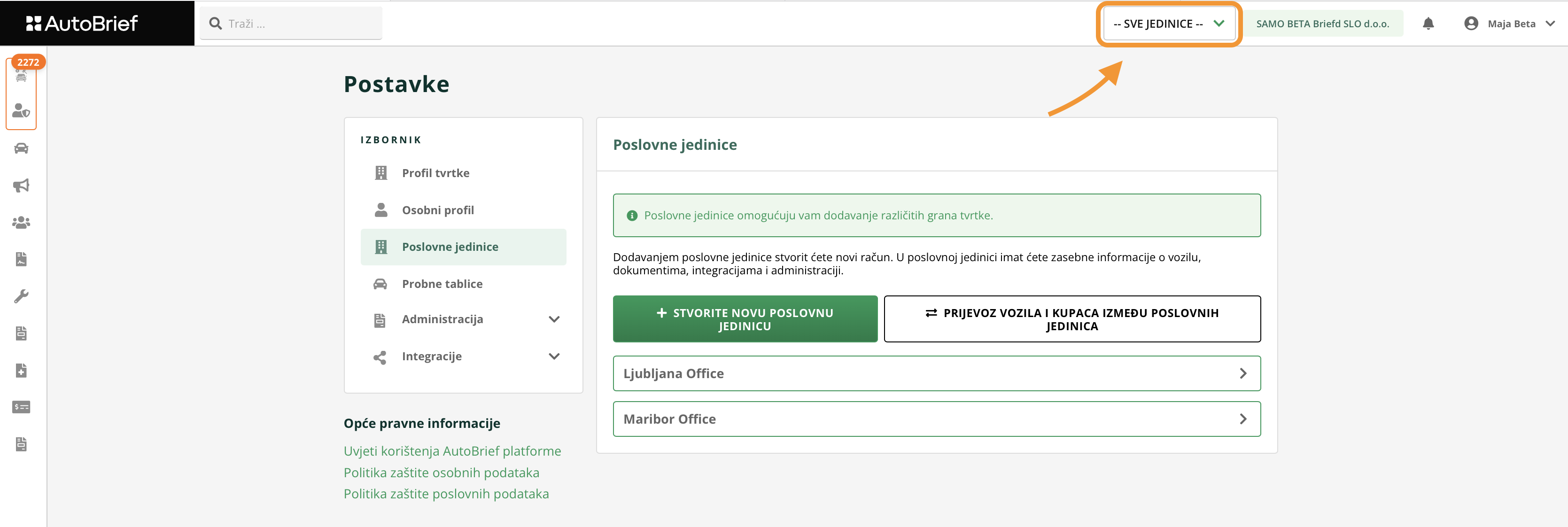Click the AutoBrief logo
Viewport: 1568px width, 527px height.
(x=82, y=24)
